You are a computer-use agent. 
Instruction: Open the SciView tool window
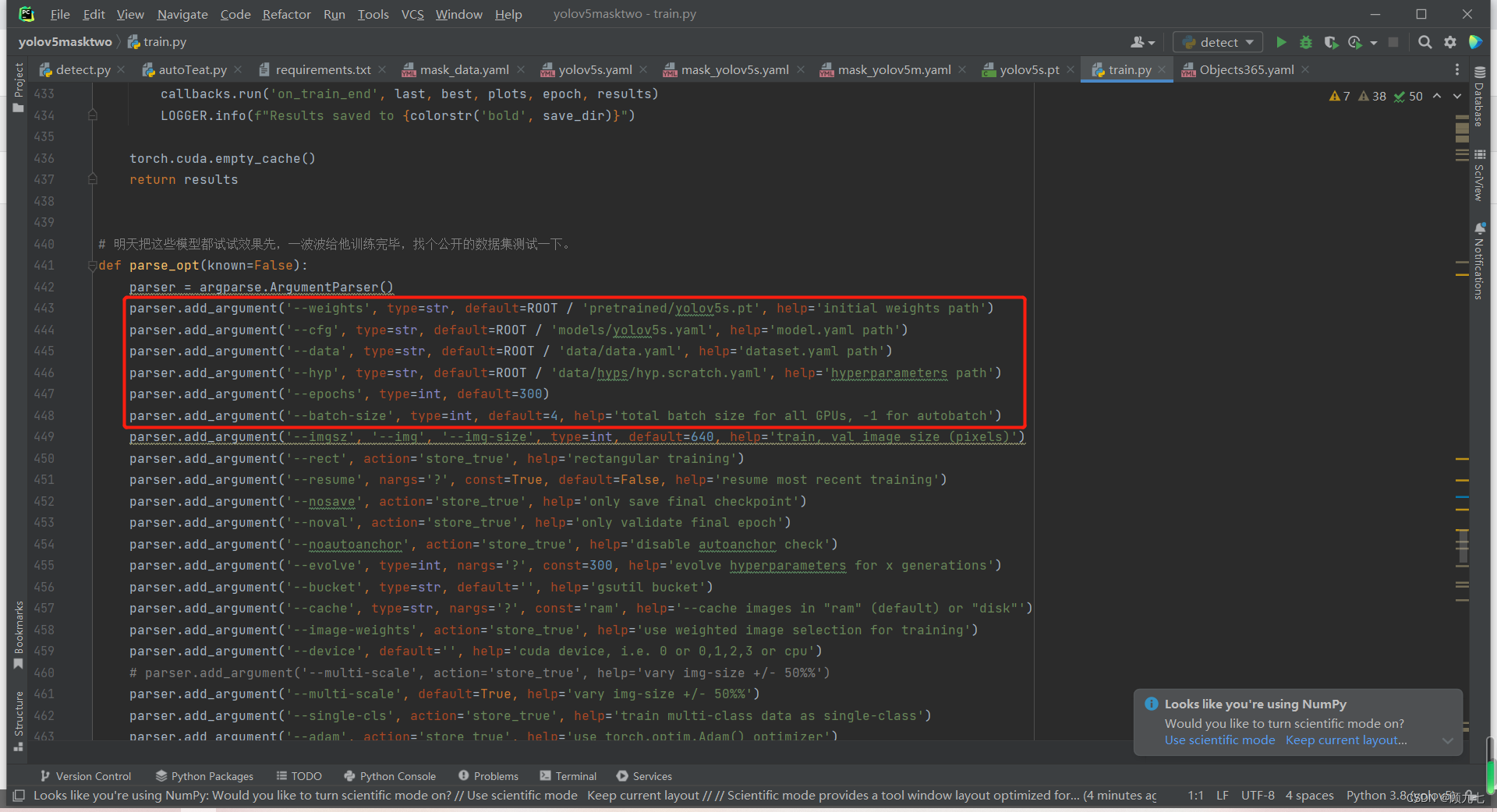pos(1479,175)
